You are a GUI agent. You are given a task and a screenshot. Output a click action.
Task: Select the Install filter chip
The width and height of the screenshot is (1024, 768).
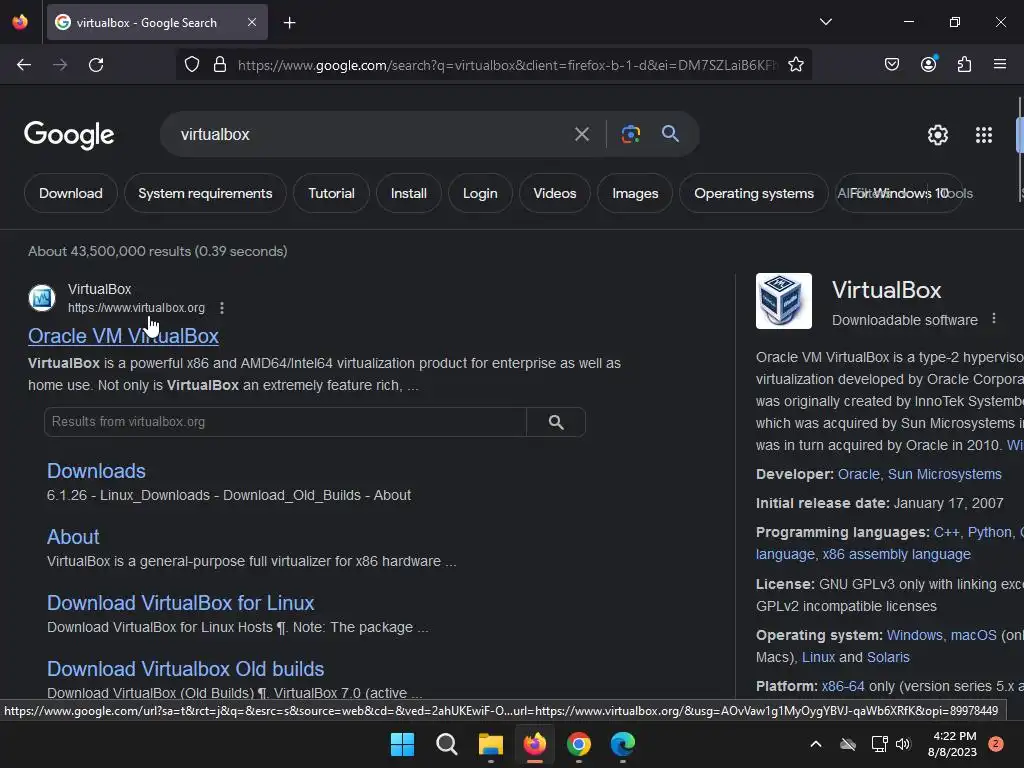pyautogui.click(x=409, y=193)
